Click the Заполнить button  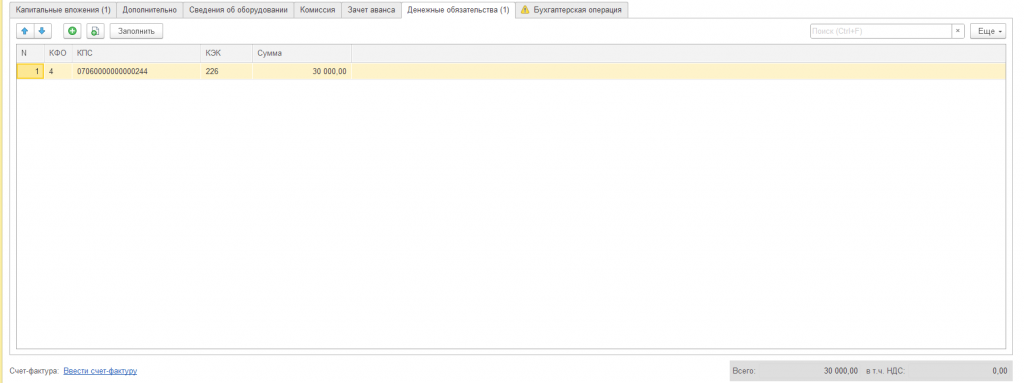(x=136, y=31)
